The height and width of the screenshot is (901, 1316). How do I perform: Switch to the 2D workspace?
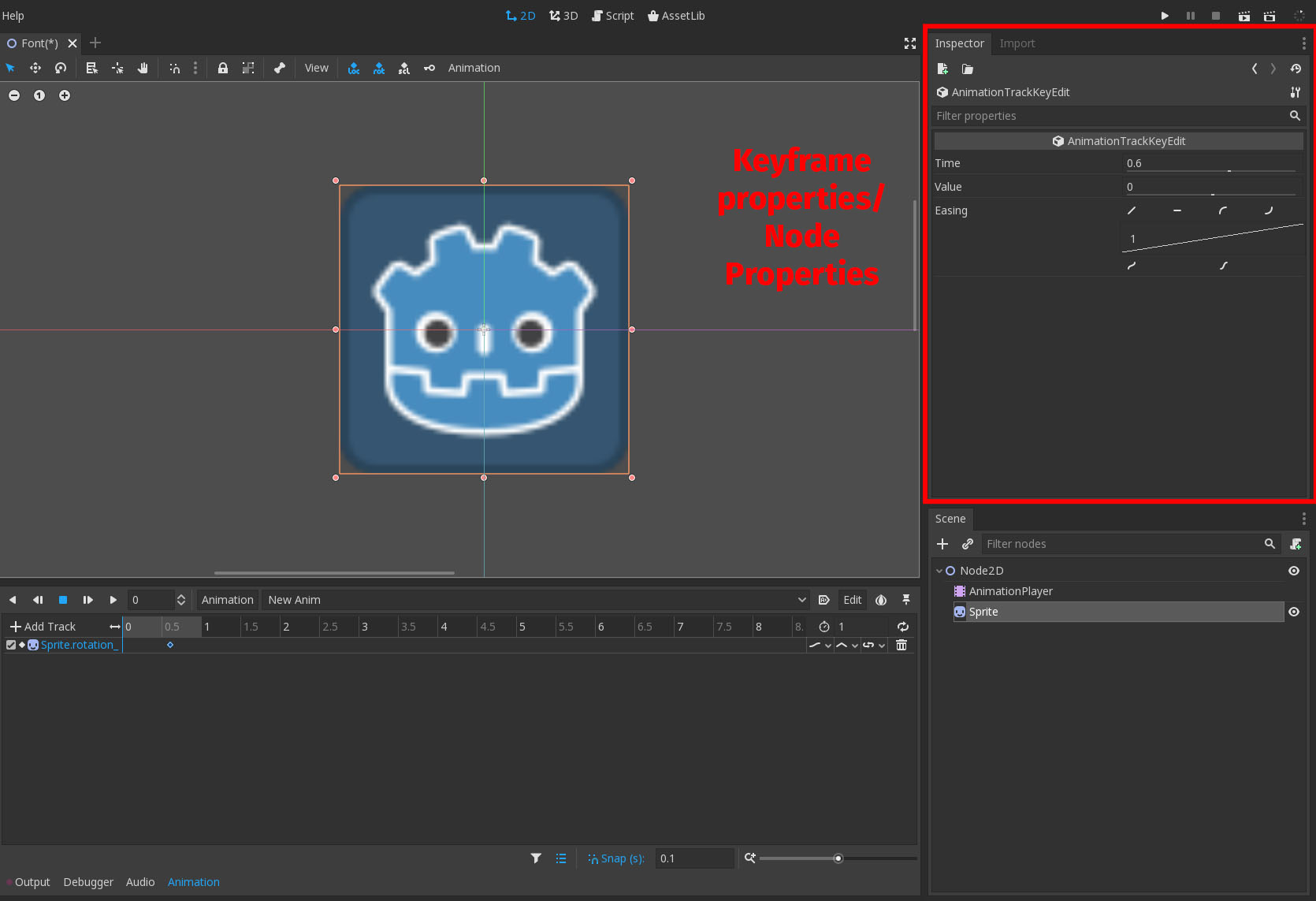tap(520, 16)
